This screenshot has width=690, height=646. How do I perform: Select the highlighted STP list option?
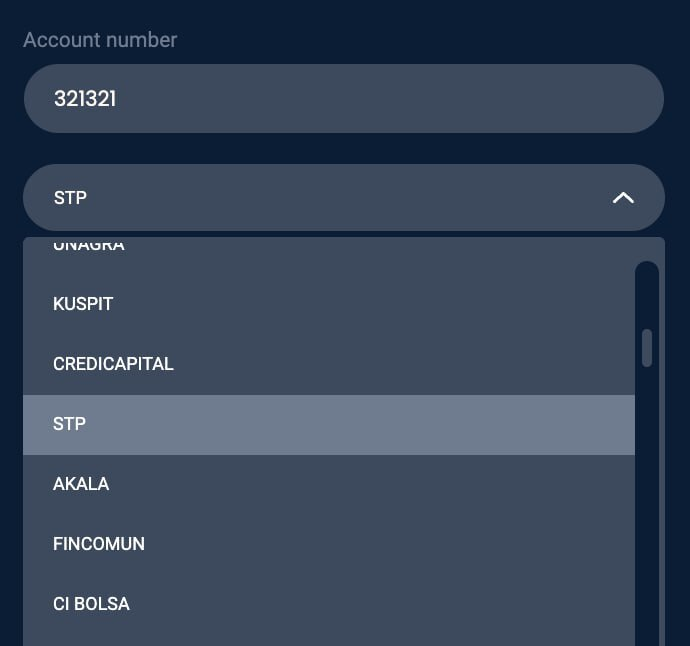click(70, 424)
